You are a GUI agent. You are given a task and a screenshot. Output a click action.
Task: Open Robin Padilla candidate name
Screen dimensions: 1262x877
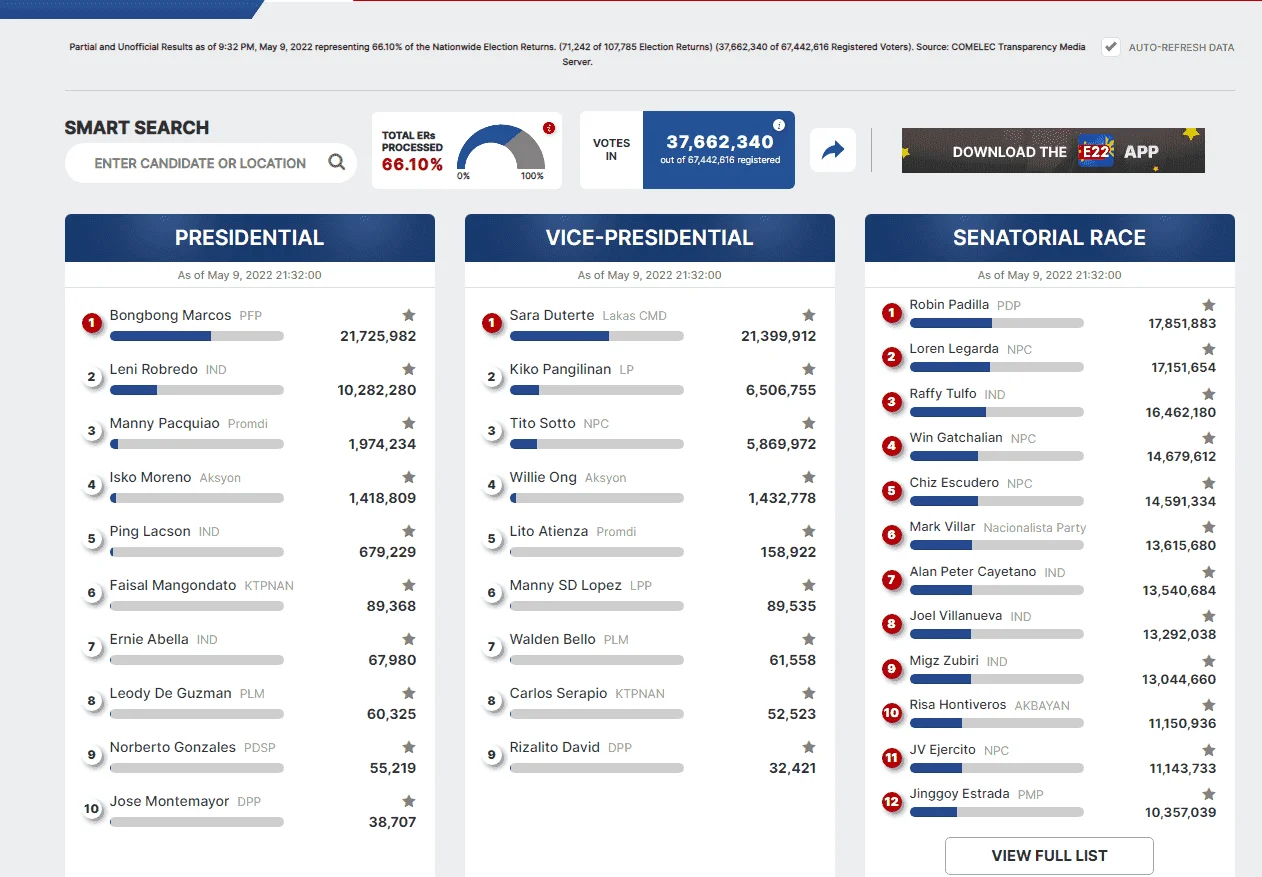[x=949, y=304]
